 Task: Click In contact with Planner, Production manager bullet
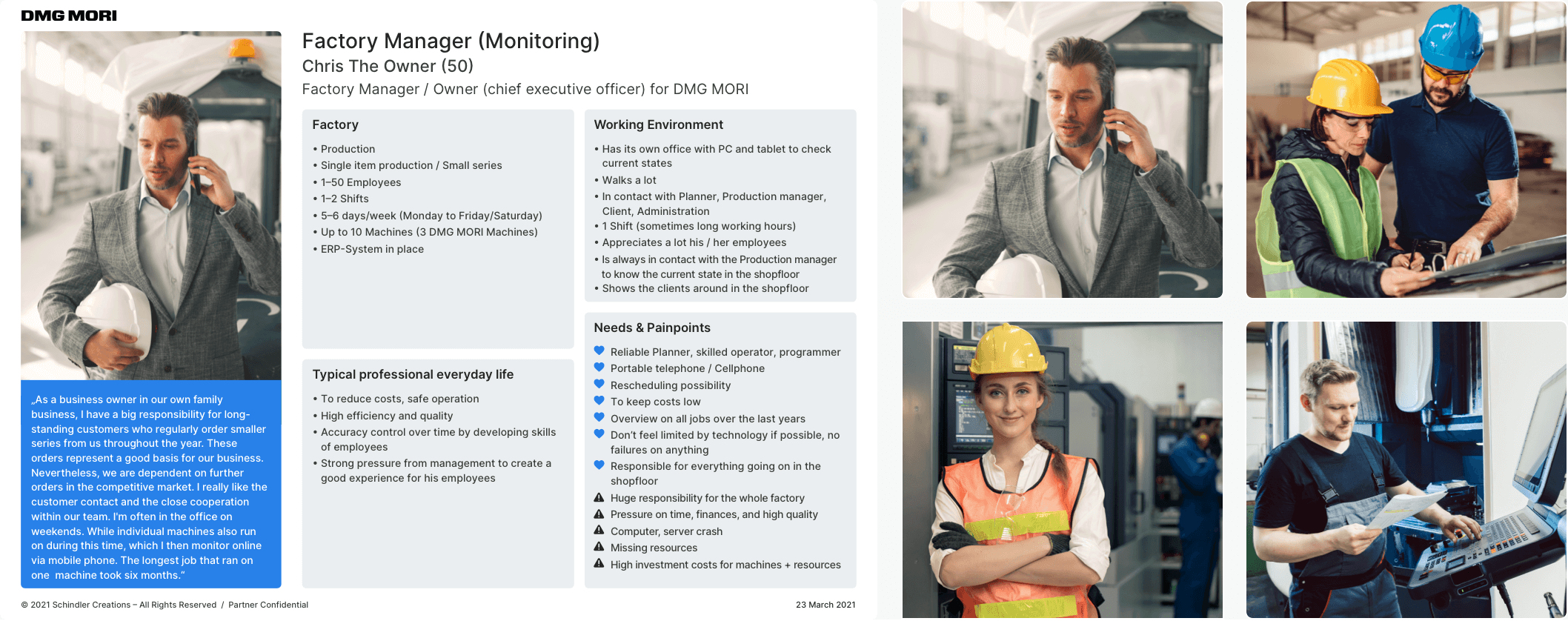tap(710, 204)
